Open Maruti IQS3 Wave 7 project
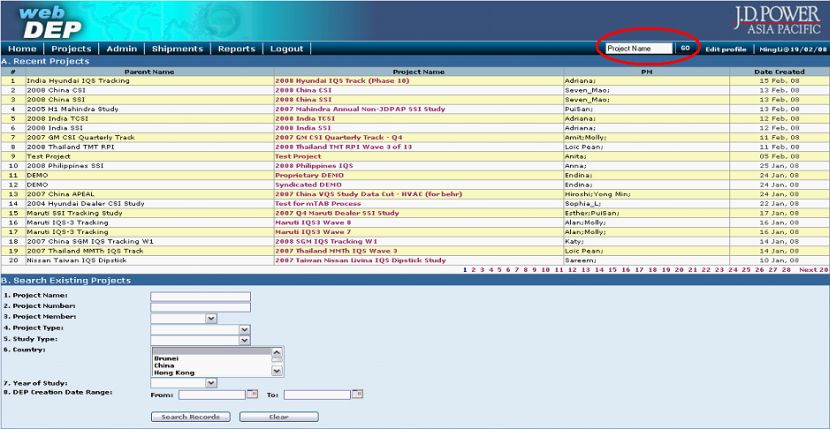The image size is (830, 429). (313, 232)
